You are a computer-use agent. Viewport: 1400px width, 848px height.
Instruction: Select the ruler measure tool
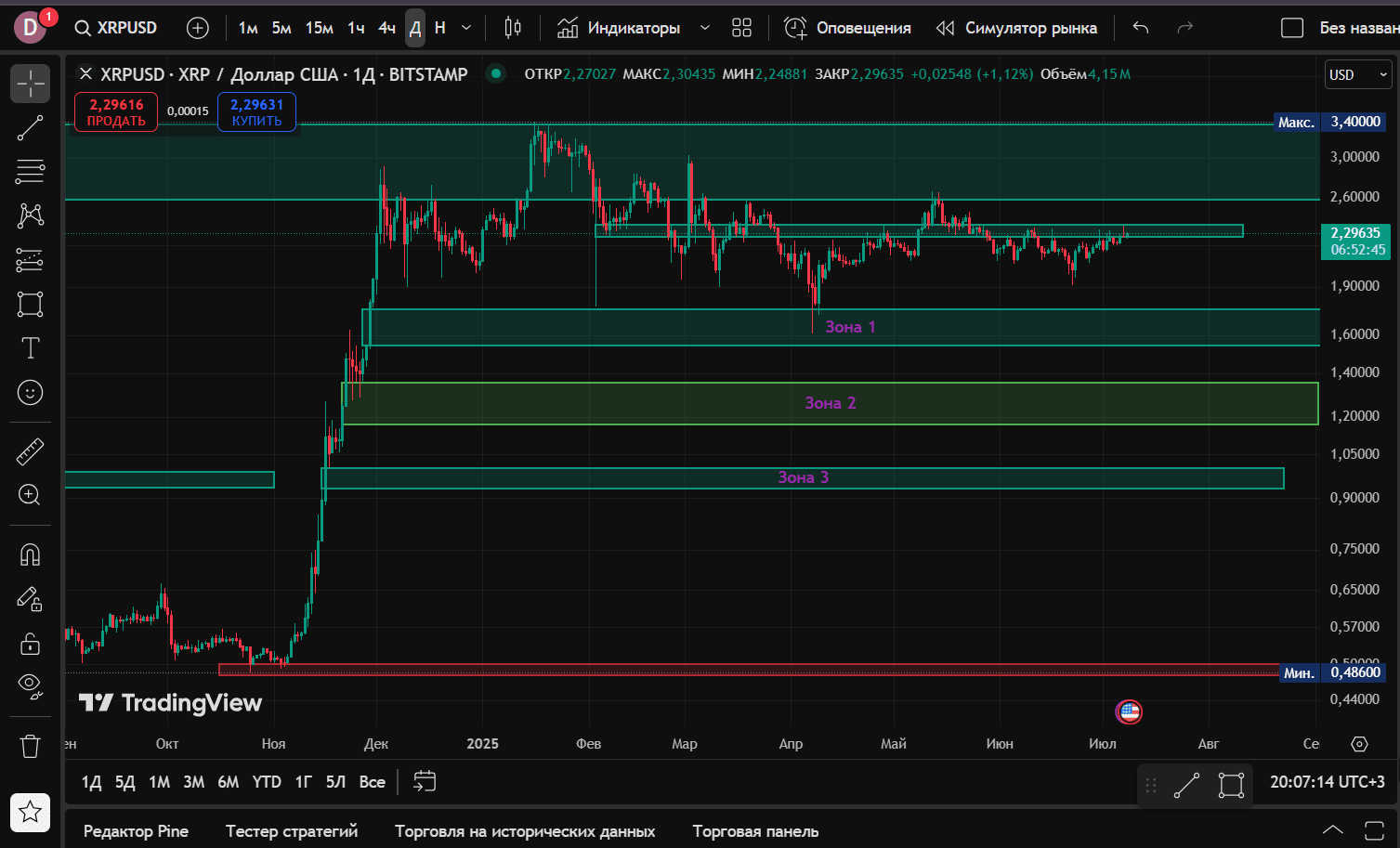coord(30,451)
